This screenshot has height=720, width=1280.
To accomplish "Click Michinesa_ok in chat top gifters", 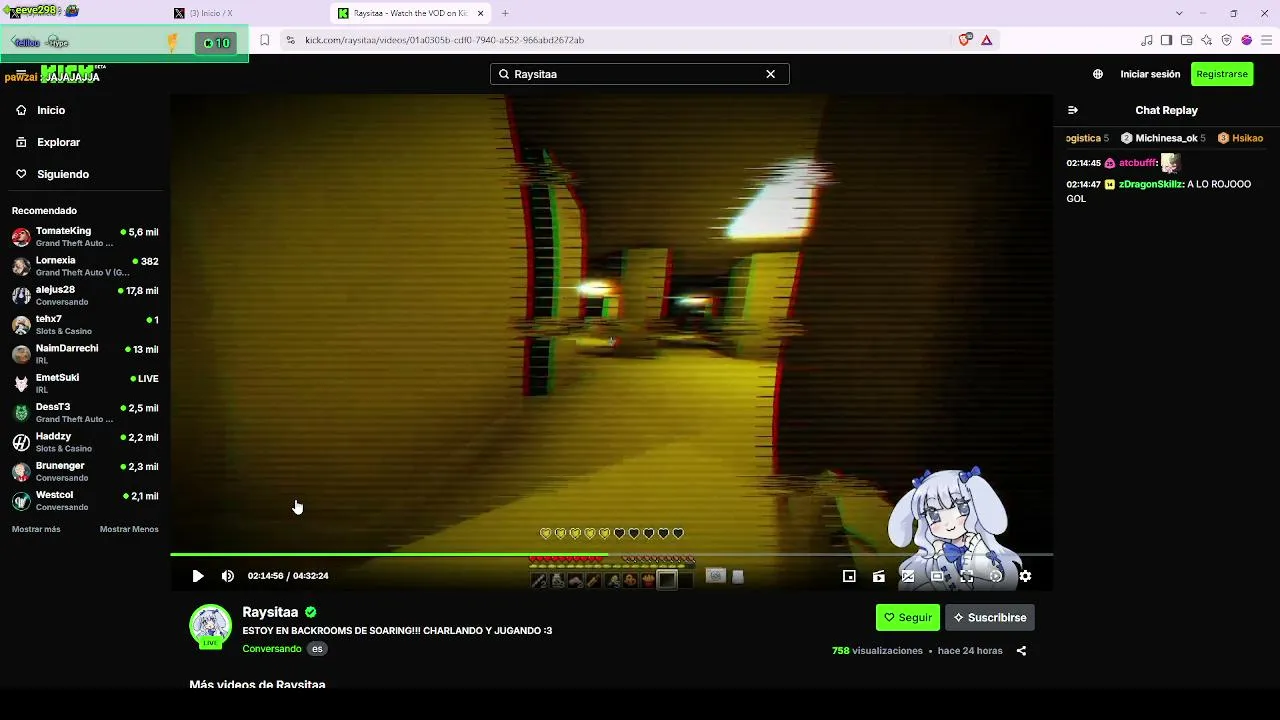I will pos(1166,138).
